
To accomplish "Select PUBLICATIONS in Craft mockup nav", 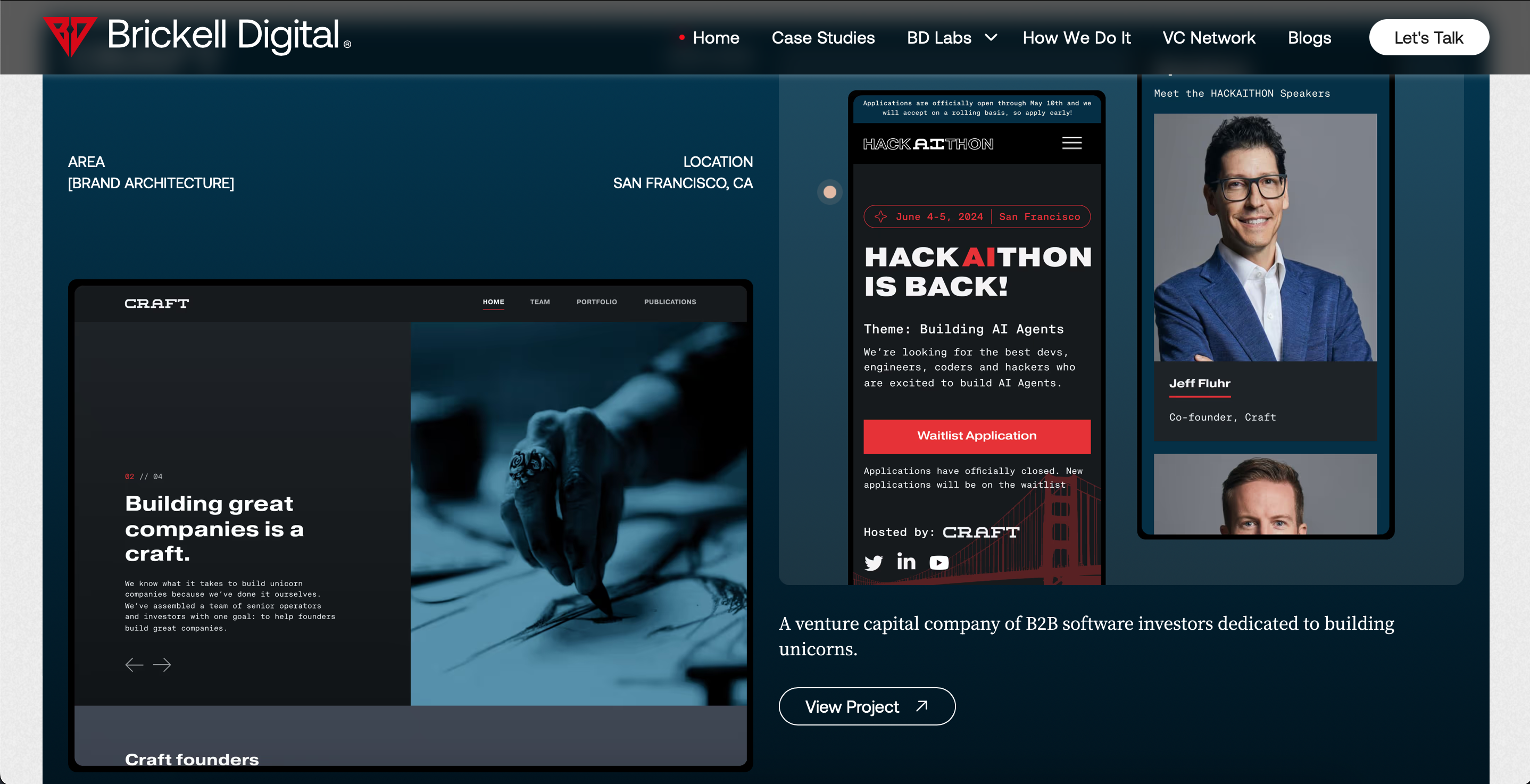I will point(670,302).
